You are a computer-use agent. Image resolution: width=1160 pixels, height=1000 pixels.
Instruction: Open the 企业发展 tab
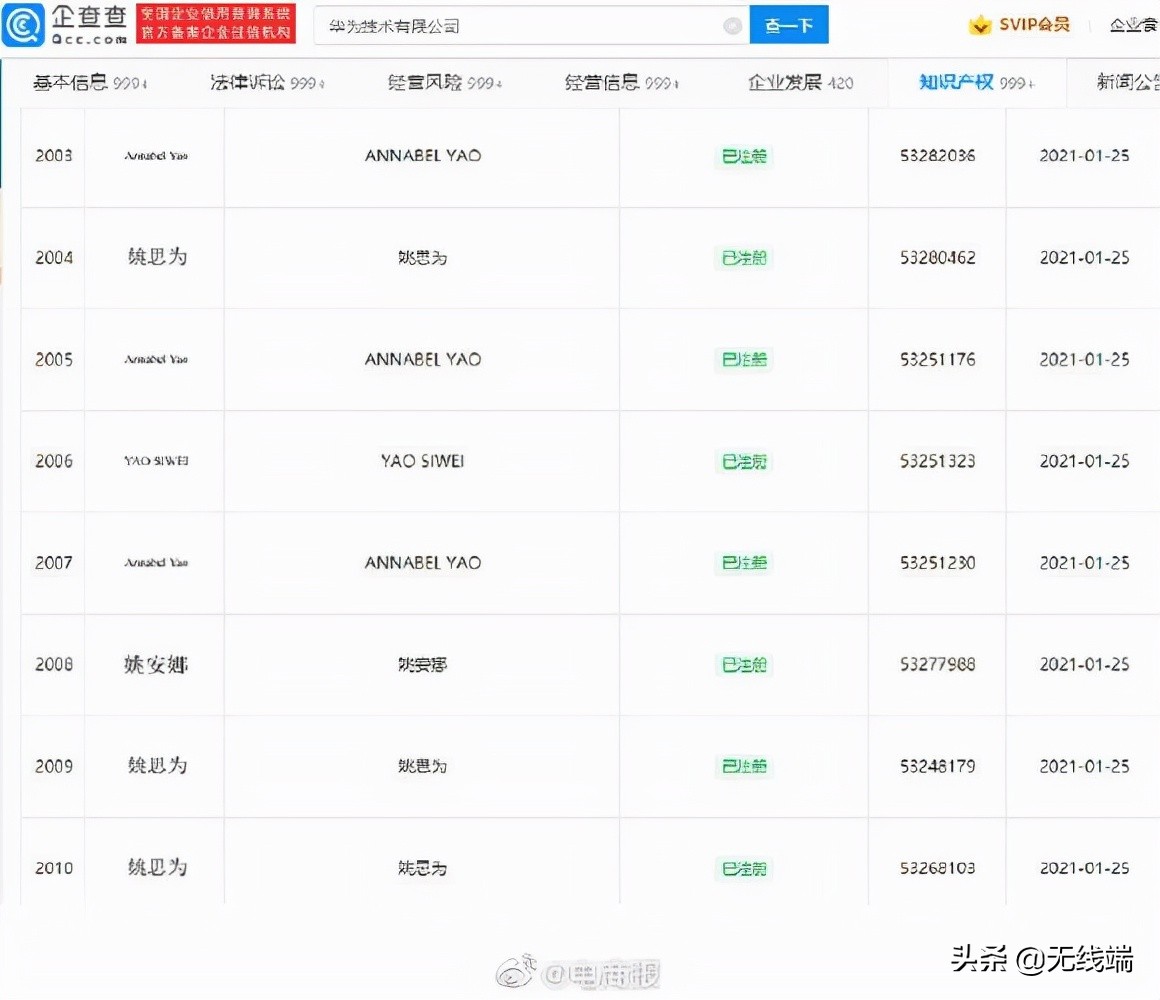coord(800,82)
